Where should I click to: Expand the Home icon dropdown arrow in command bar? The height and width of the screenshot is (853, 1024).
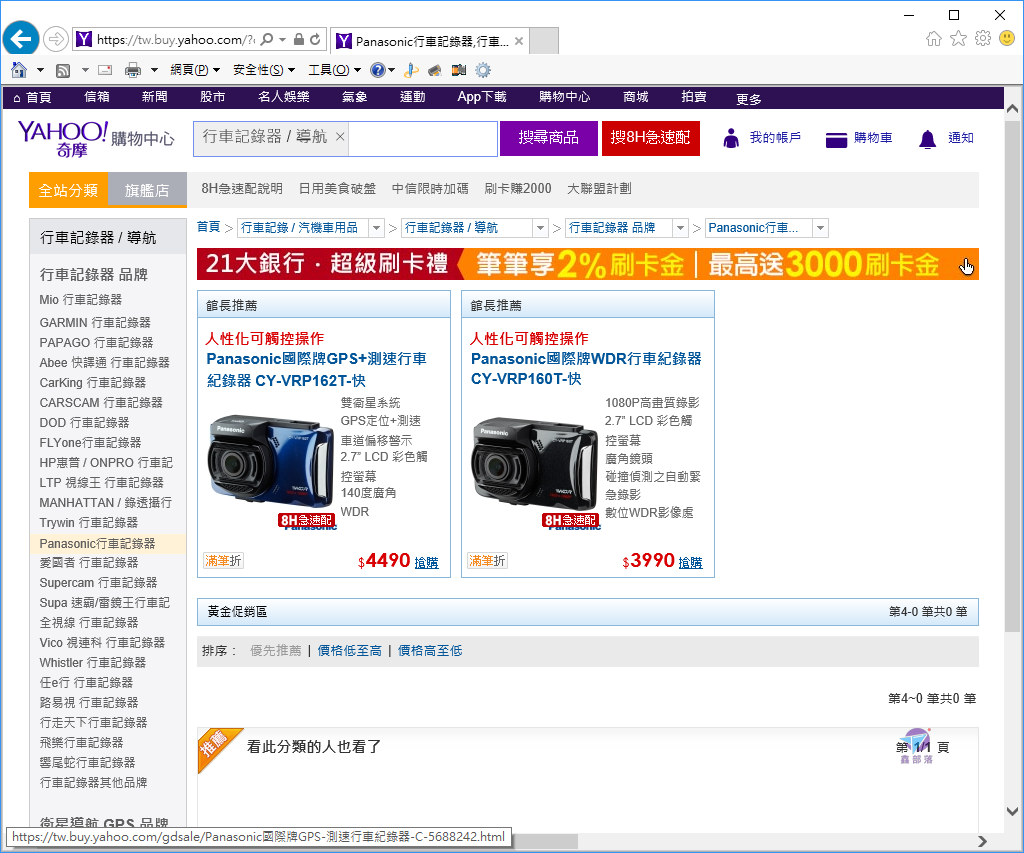tap(40, 70)
